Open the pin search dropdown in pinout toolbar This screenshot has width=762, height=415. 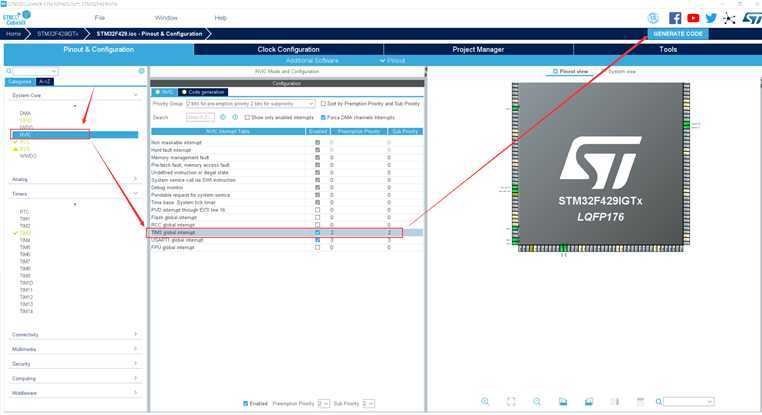coord(689,401)
